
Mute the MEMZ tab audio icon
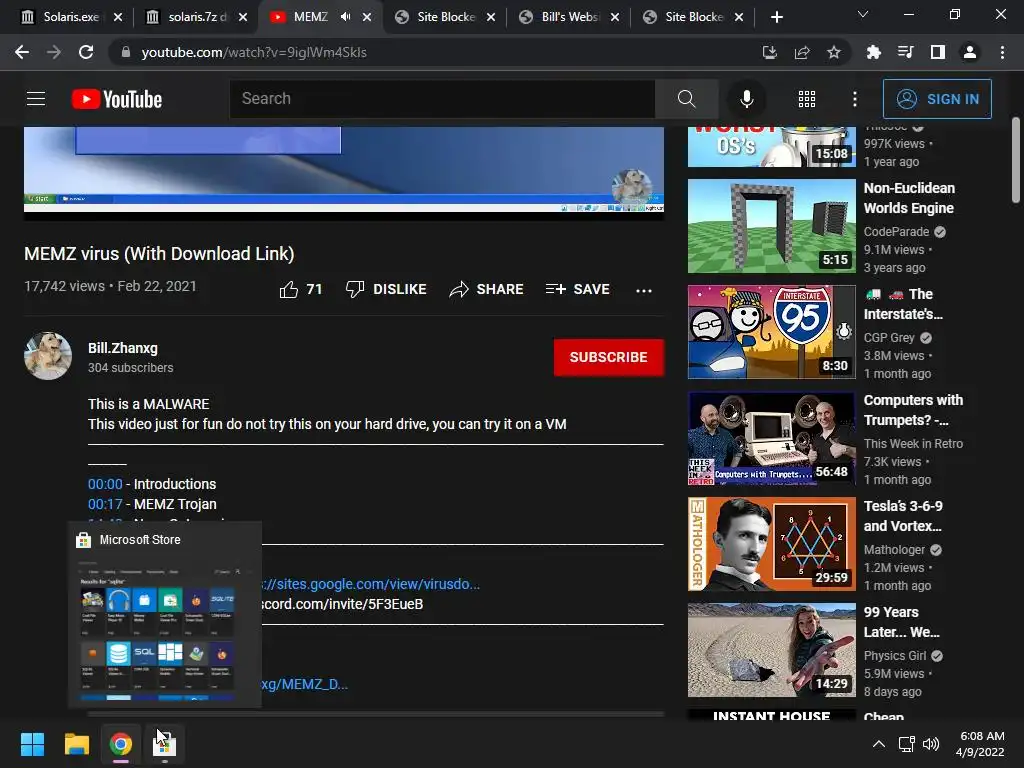tap(345, 17)
